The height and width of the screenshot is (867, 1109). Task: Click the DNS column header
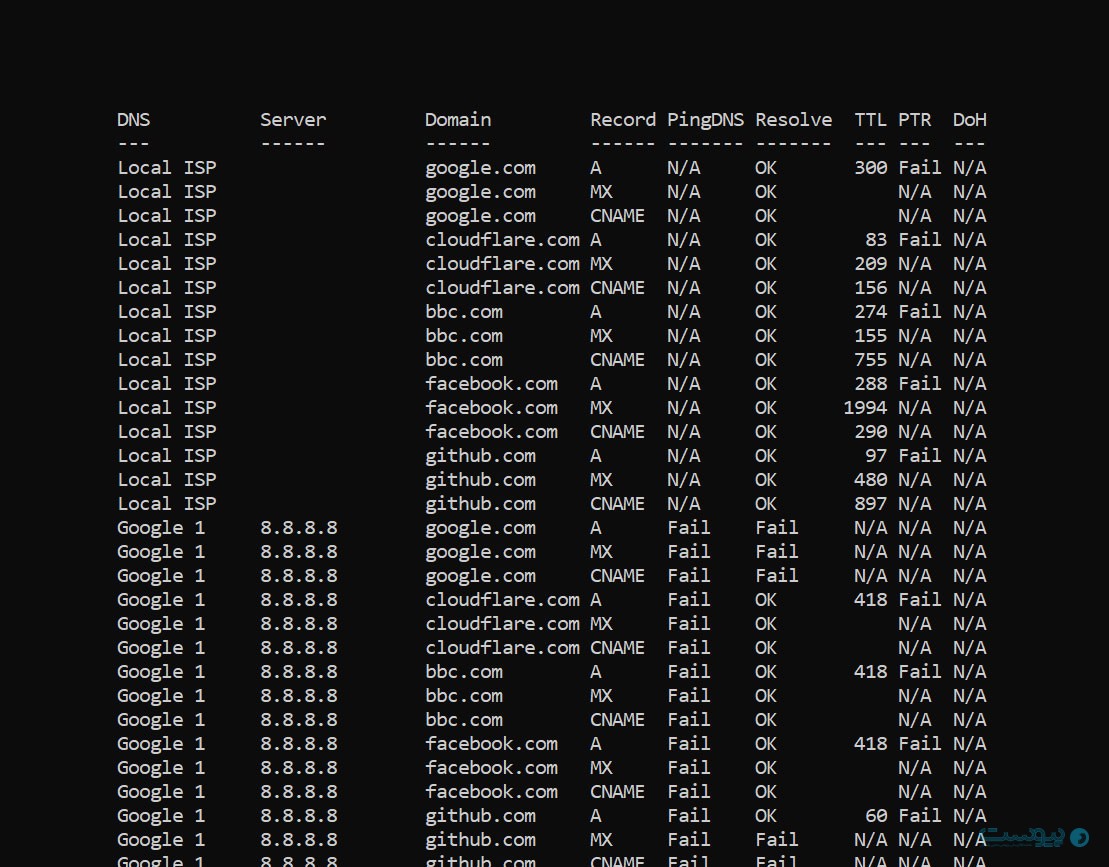[133, 120]
